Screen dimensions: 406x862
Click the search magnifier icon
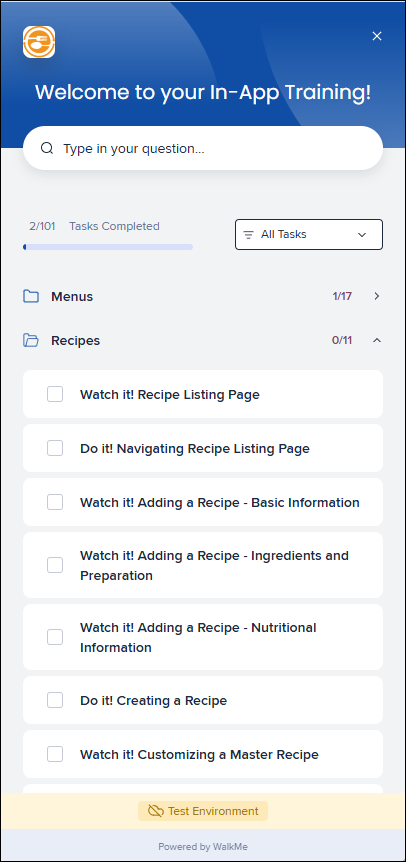tap(47, 148)
